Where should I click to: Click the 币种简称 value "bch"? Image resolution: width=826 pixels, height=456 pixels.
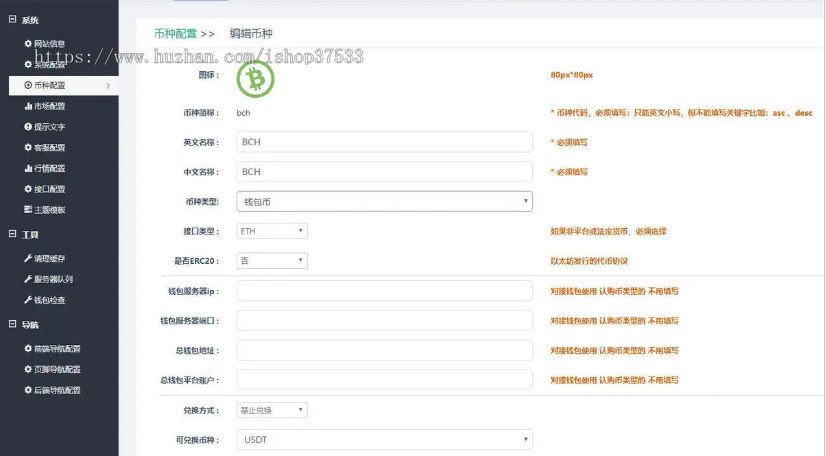pyautogui.click(x=243, y=113)
